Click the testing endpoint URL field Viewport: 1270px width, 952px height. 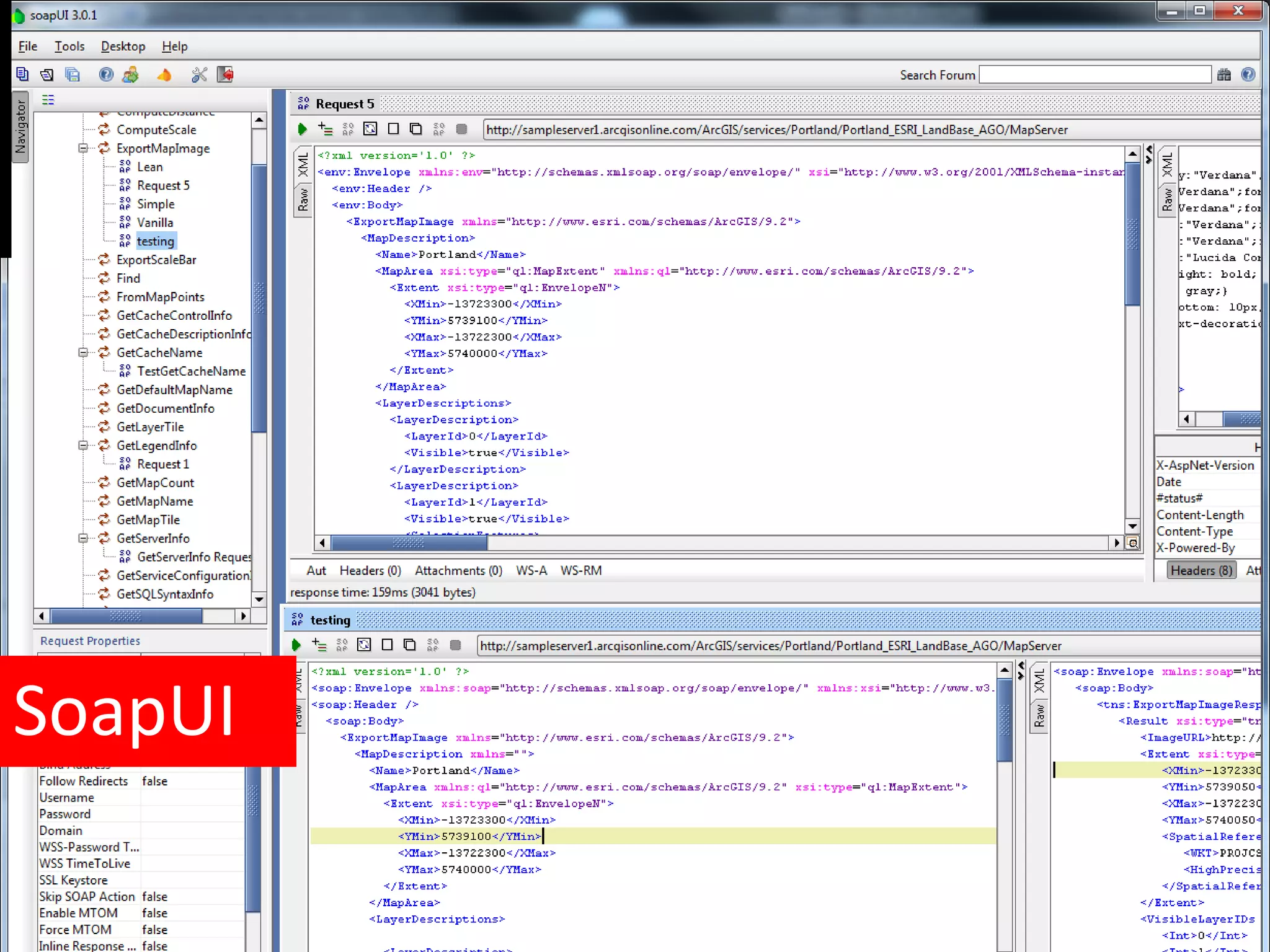tap(868, 646)
